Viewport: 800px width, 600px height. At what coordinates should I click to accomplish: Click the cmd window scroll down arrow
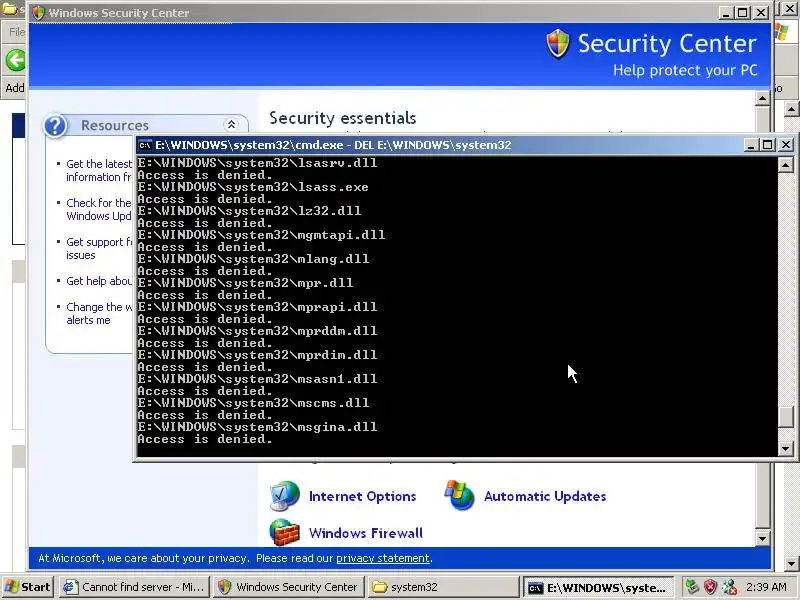785,449
